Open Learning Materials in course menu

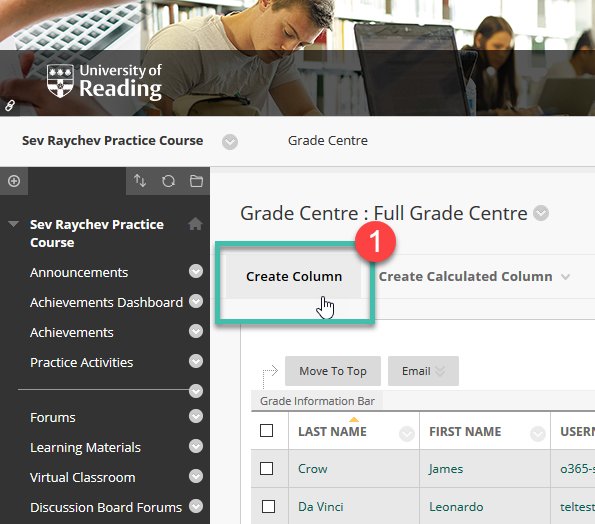[x=85, y=448]
